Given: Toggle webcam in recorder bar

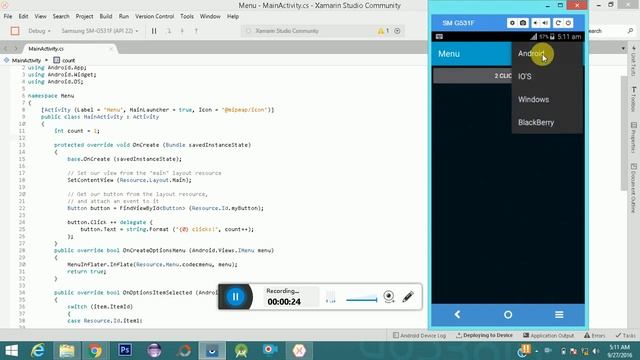Looking at the screenshot, I should point(389,296).
